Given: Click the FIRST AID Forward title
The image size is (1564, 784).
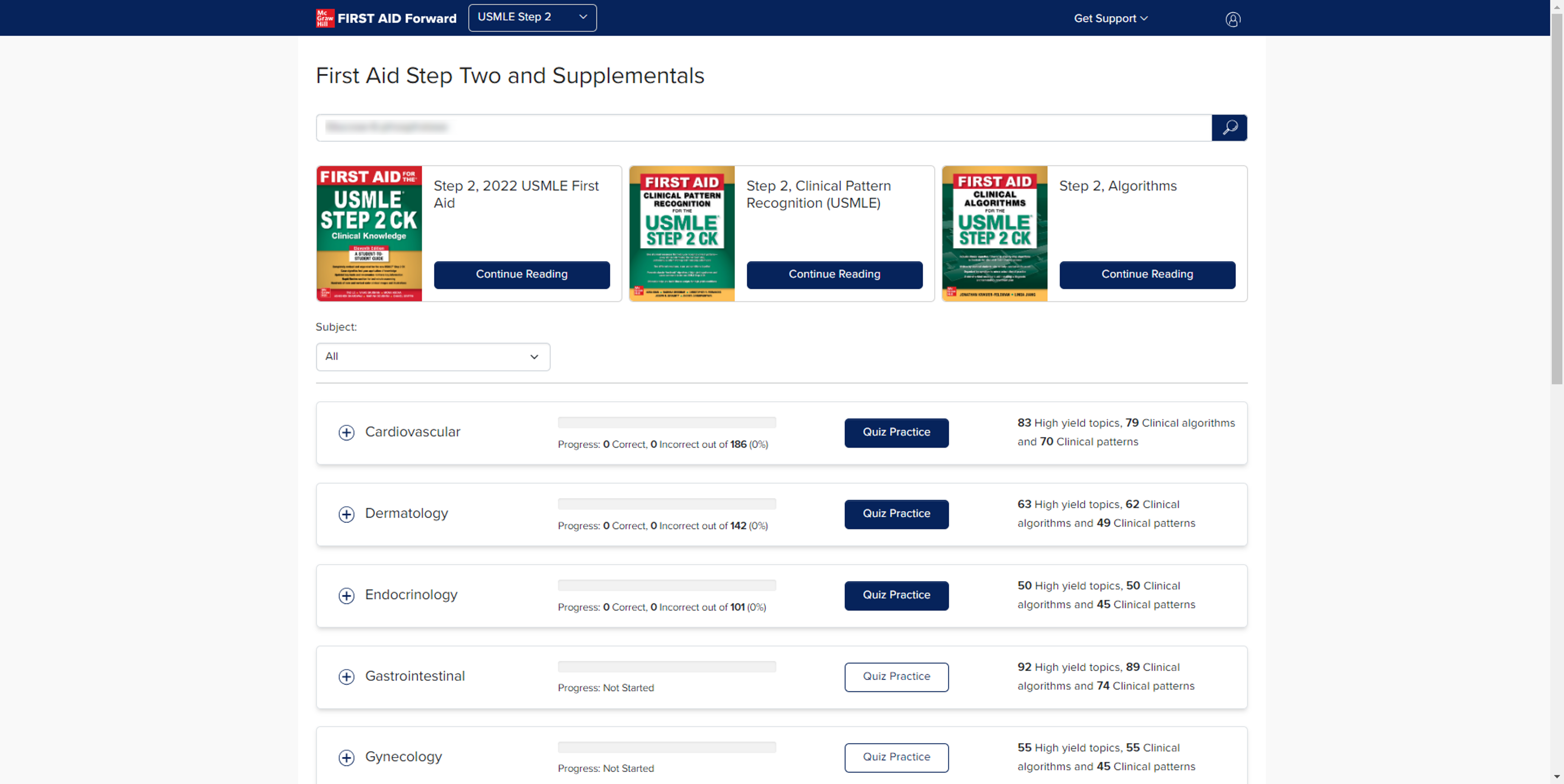Looking at the screenshot, I should 396,19.
